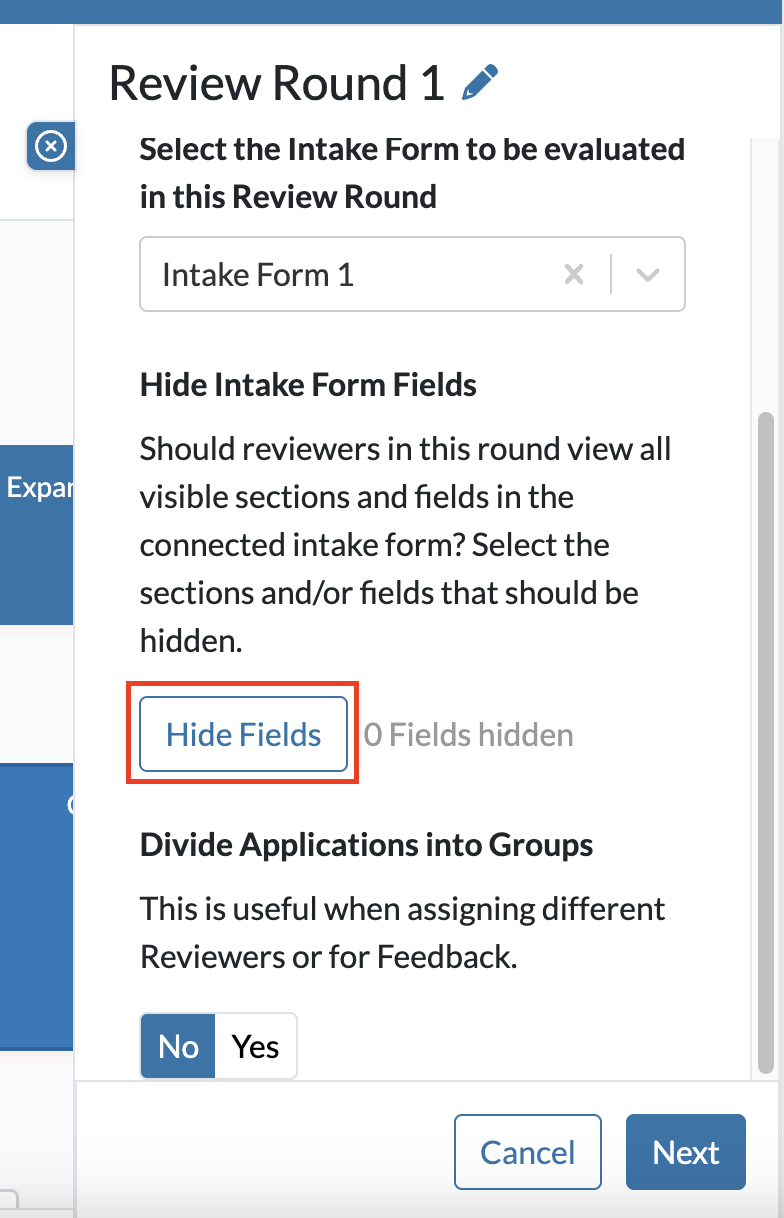Proceed with the Next button
The height and width of the screenshot is (1218, 784).
tap(686, 1152)
